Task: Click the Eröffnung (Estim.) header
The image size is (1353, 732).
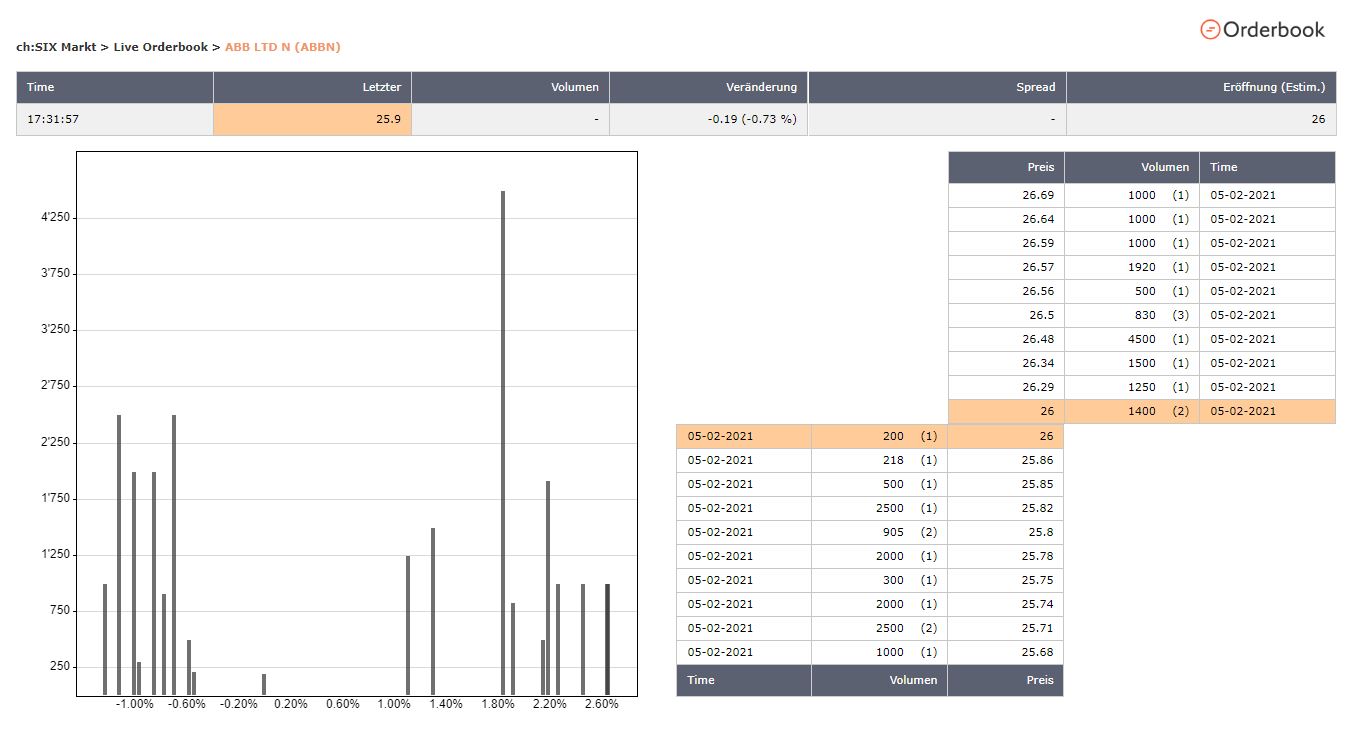Action: click(1273, 87)
